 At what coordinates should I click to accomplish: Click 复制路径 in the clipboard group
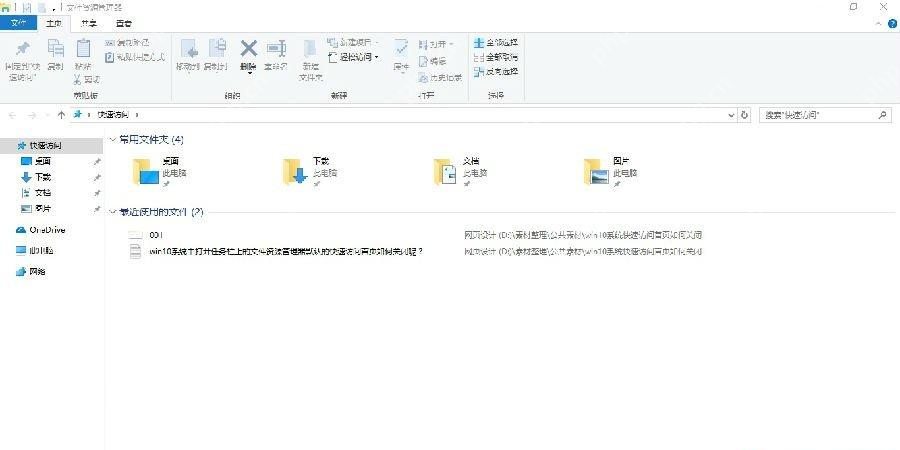(127, 42)
